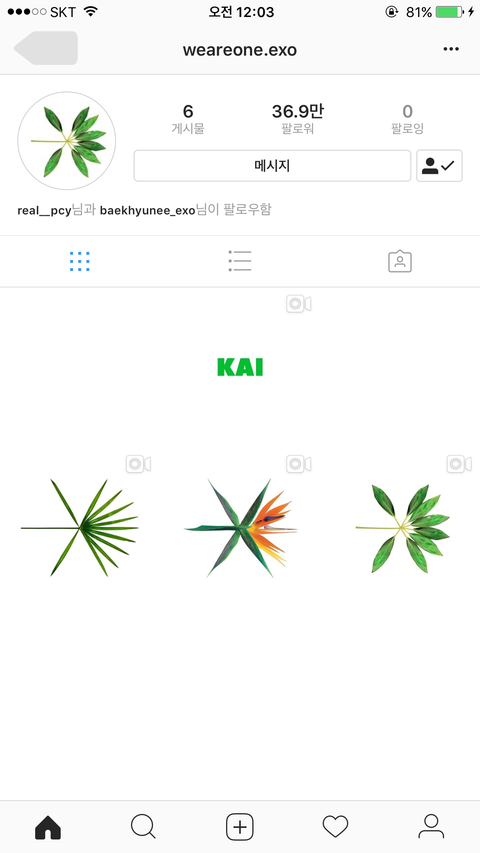Switch to grid view of posts
The width and height of the screenshot is (480, 853).
coord(80,262)
